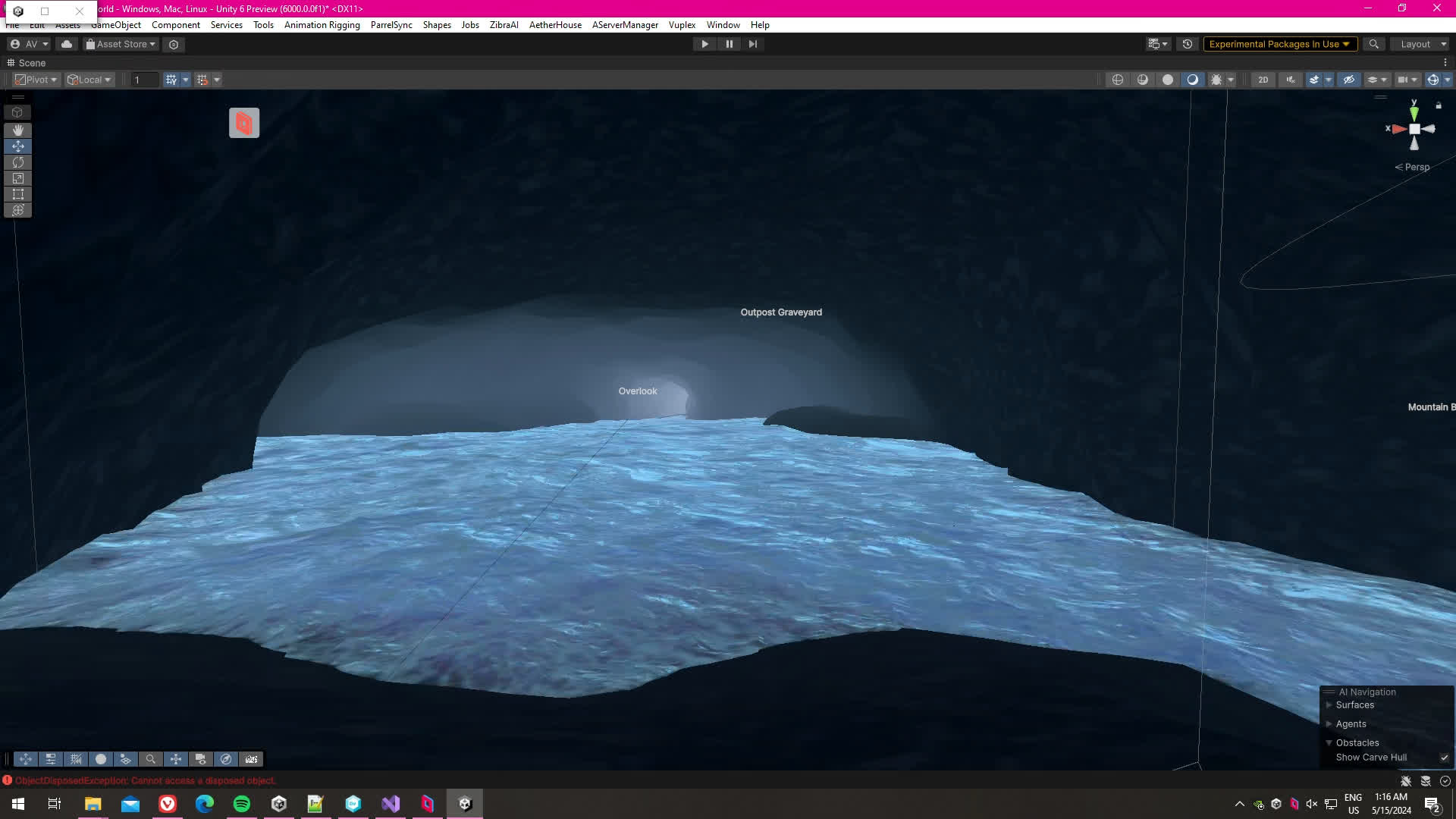Screen dimensions: 1456x819
Task: Open Experimental Packages In Use button
Action: [x=1279, y=44]
